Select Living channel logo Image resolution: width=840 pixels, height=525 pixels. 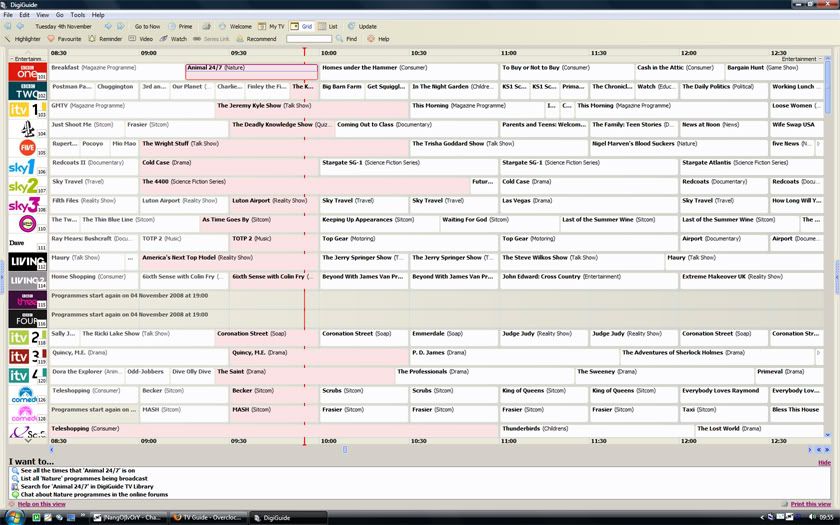tap(28, 262)
